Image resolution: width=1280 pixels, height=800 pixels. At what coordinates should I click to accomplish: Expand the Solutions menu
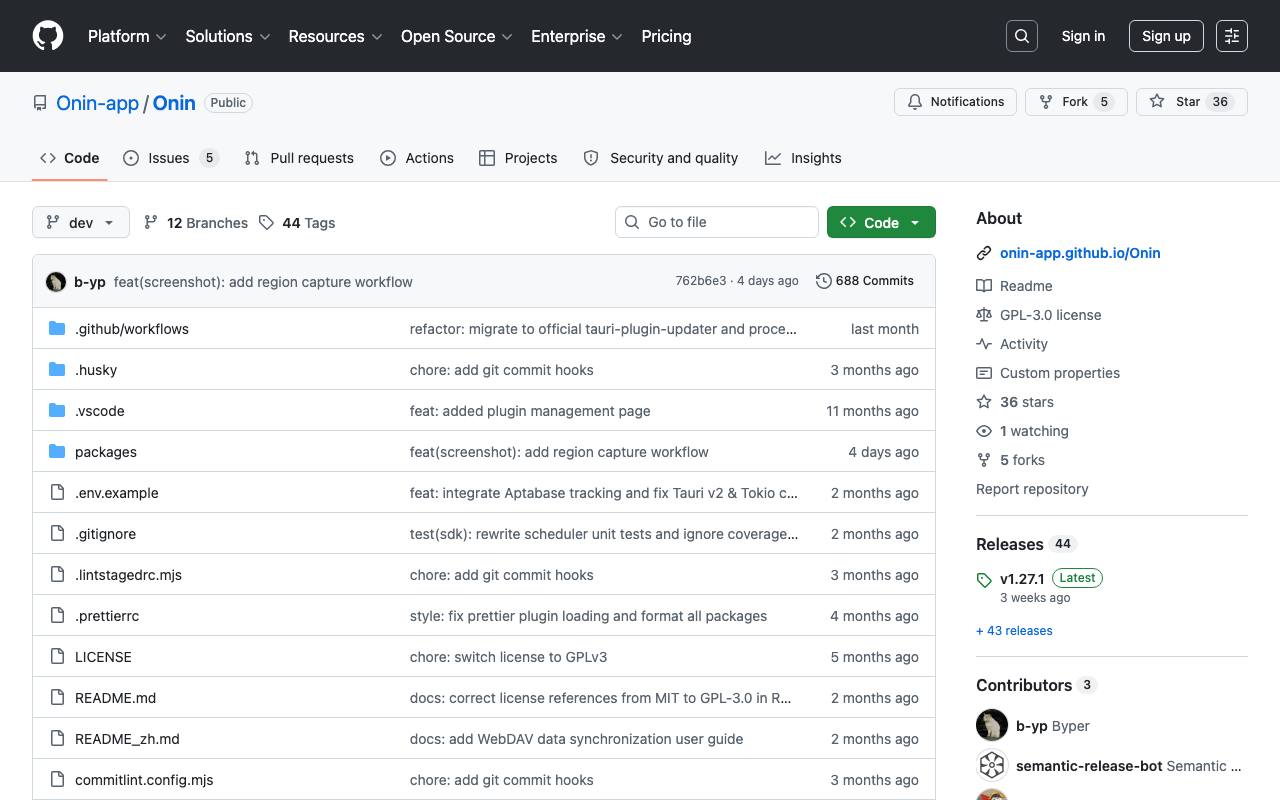coord(228,36)
